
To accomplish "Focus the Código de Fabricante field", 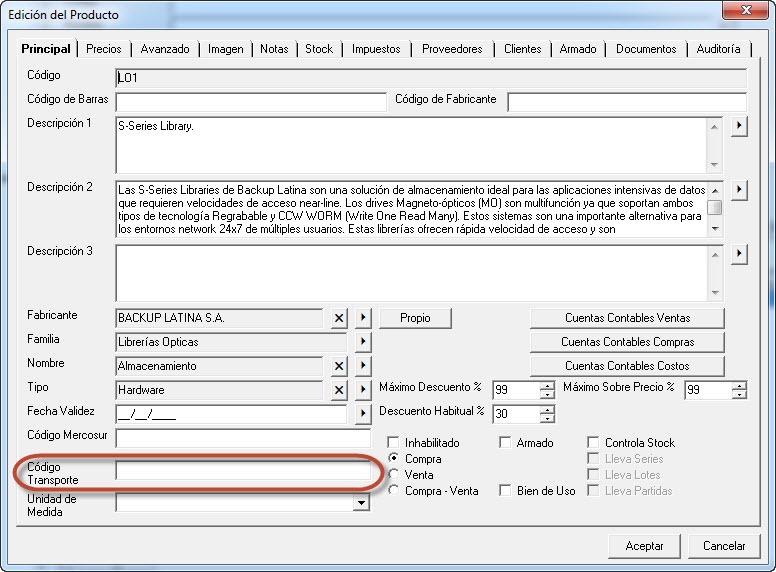I will pyautogui.click(x=627, y=102).
